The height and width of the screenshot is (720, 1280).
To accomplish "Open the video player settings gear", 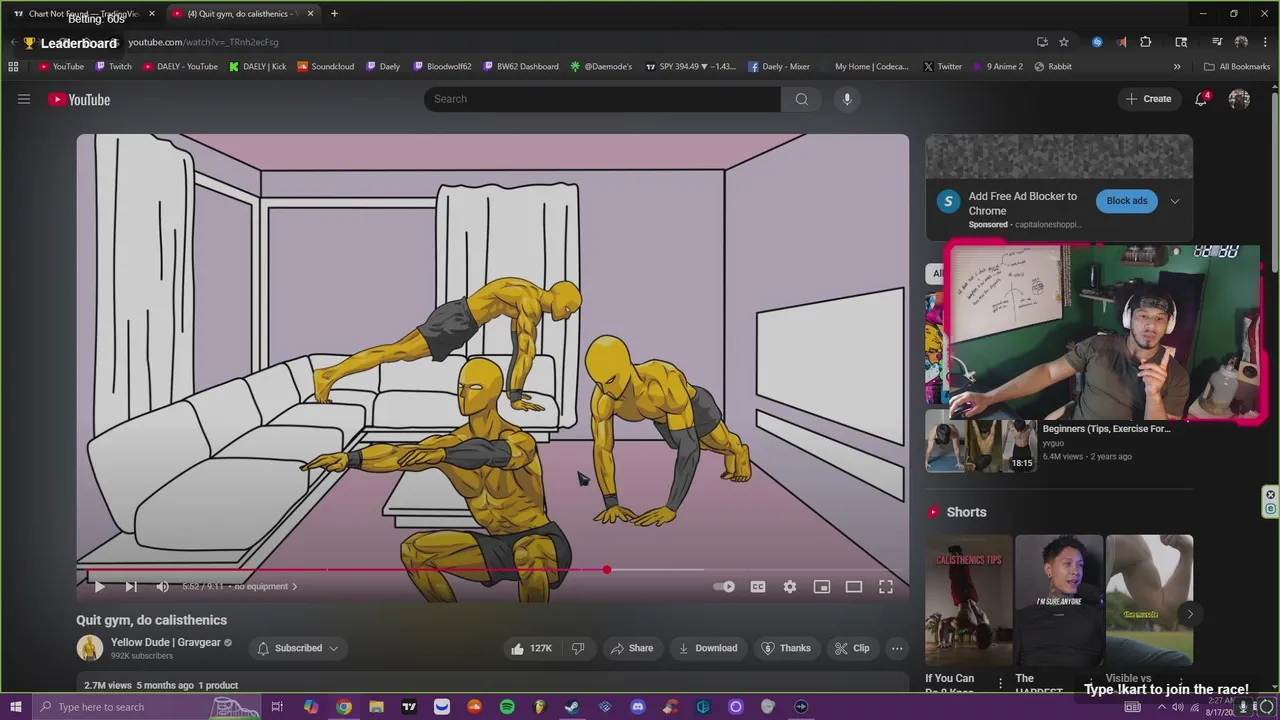I will coord(790,587).
